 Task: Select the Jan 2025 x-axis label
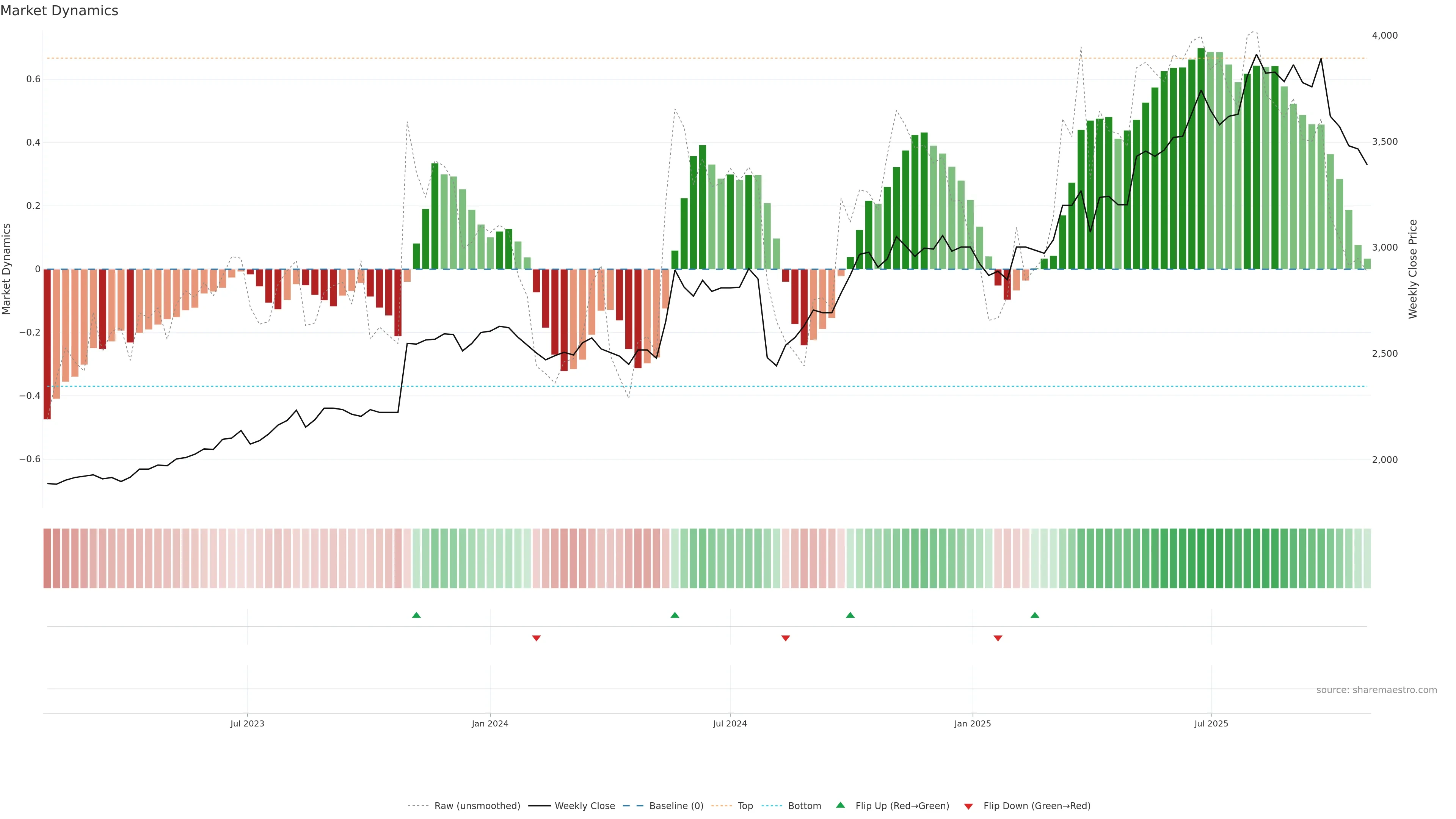[972, 723]
